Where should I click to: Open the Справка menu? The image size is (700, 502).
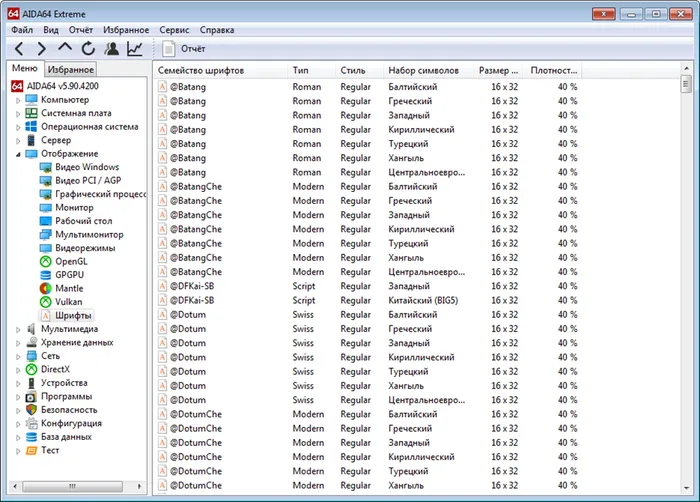[x=217, y=30]
